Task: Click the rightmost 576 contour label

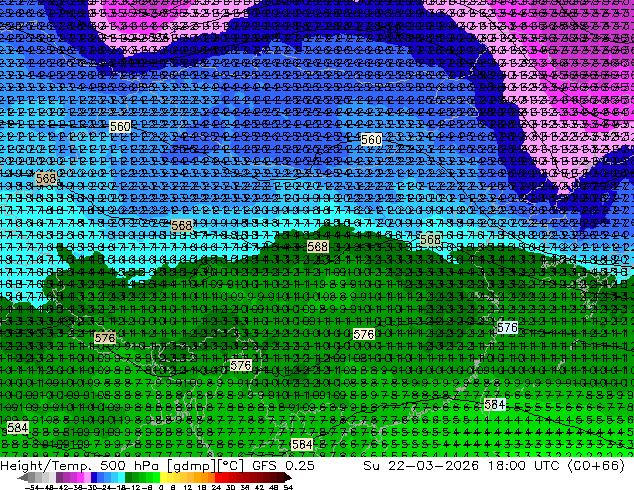Action: [x=507, y=327]
